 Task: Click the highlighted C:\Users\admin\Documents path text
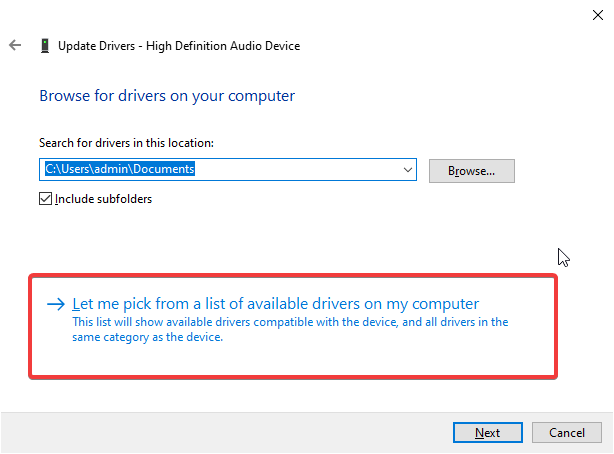click(x=119, y=170)
